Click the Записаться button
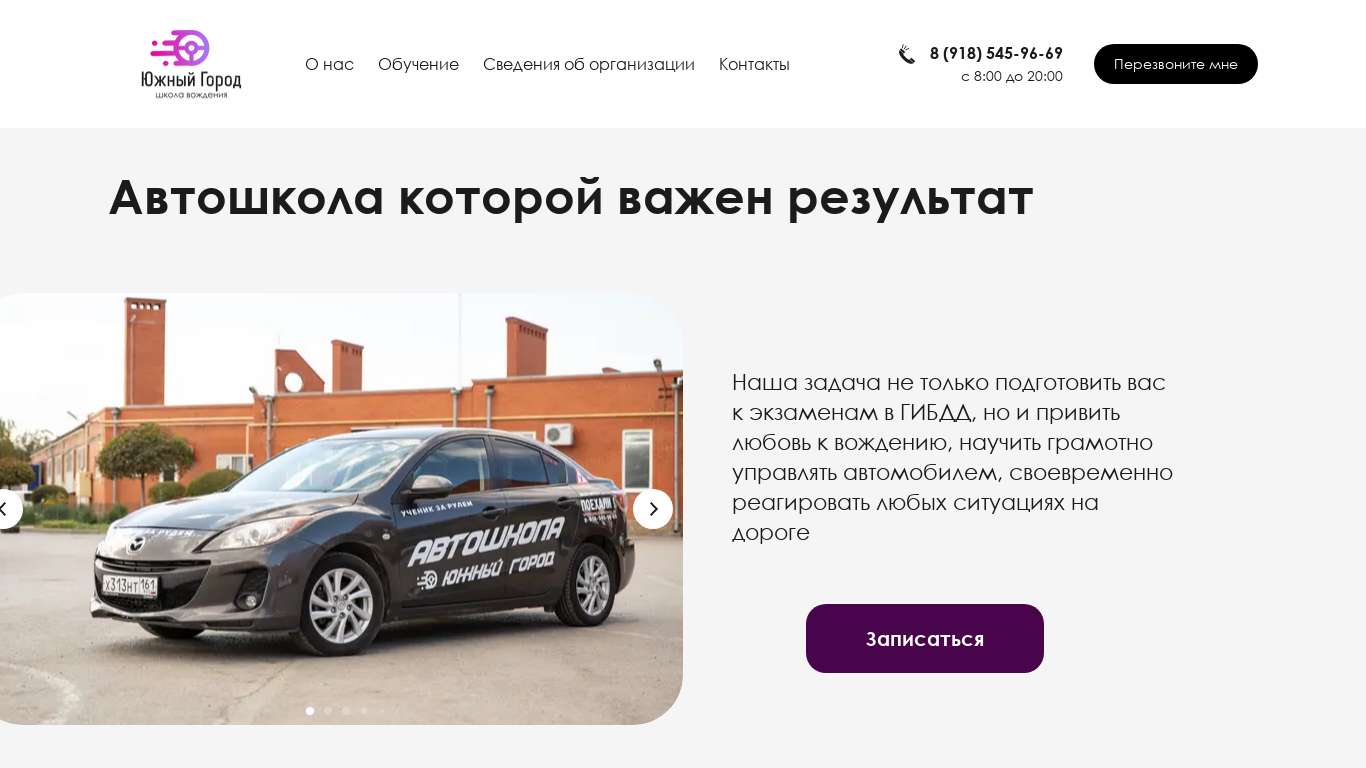 925,638
